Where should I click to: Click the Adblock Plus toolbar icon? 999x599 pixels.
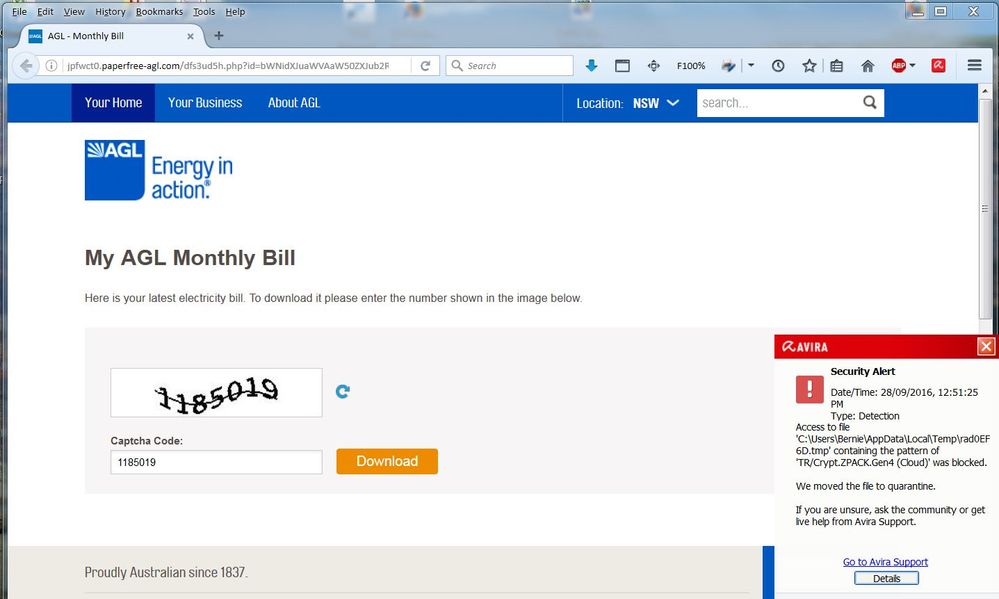point(899,66)
